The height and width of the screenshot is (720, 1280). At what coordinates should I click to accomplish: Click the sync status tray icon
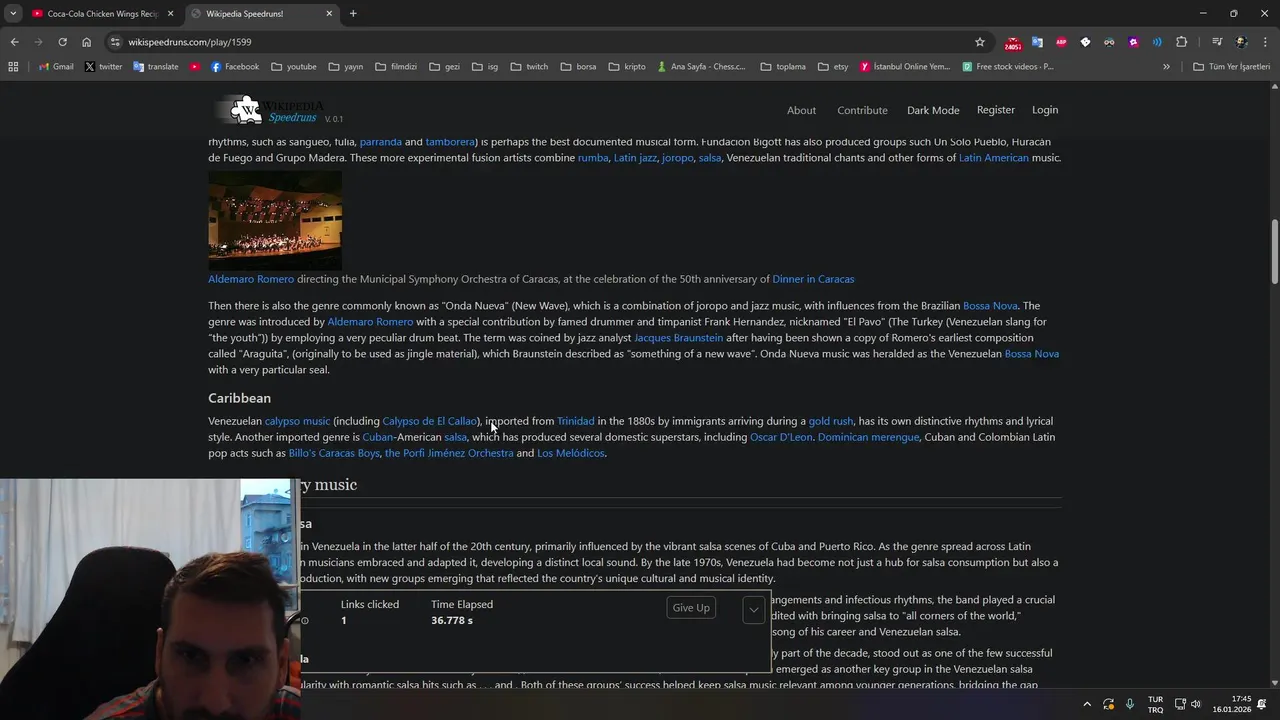click(x=1108, y=704)
